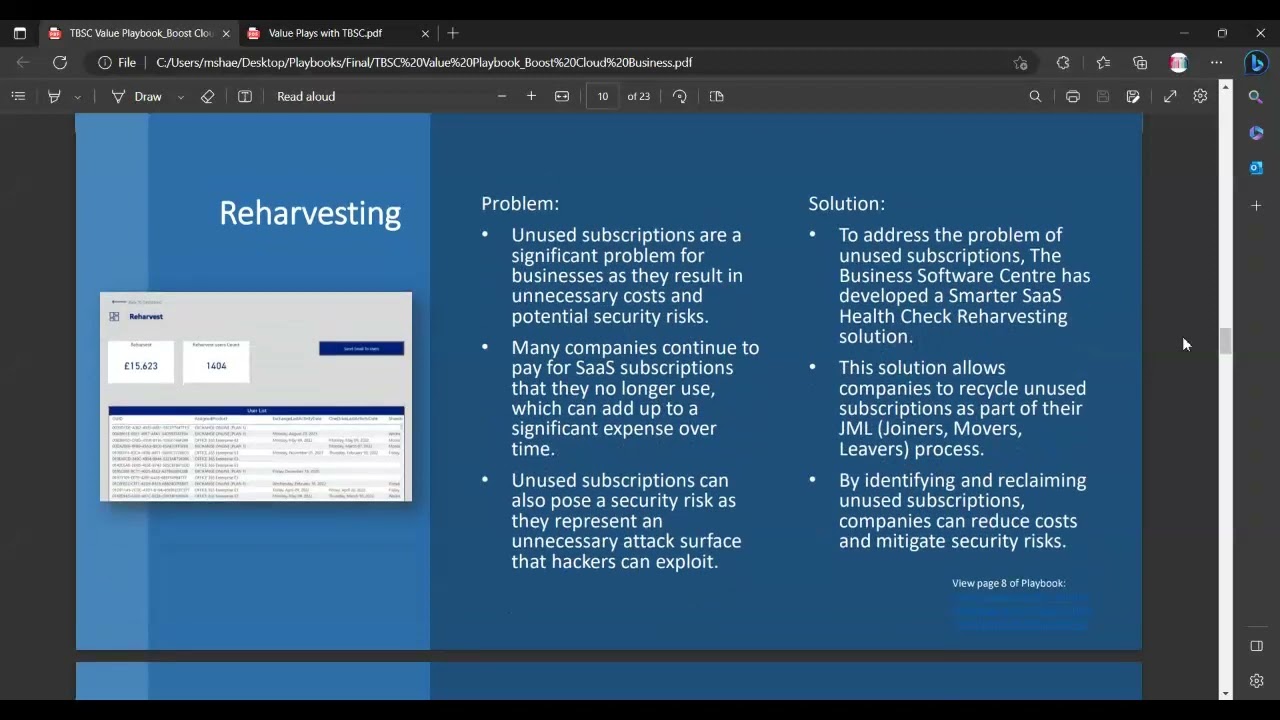This screenshot has width=1280, height=720.
Task: Switch to Value Plays with TBSC.pdf tab
Action: [x=325, y=33]
